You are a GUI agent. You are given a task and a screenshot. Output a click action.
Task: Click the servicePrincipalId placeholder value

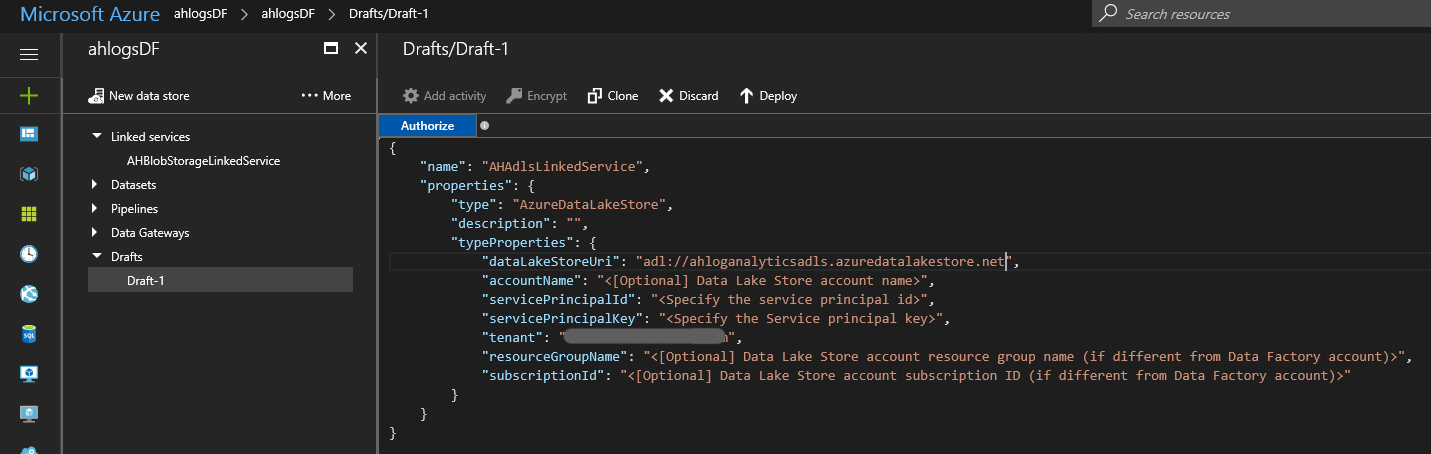point(792,300)
